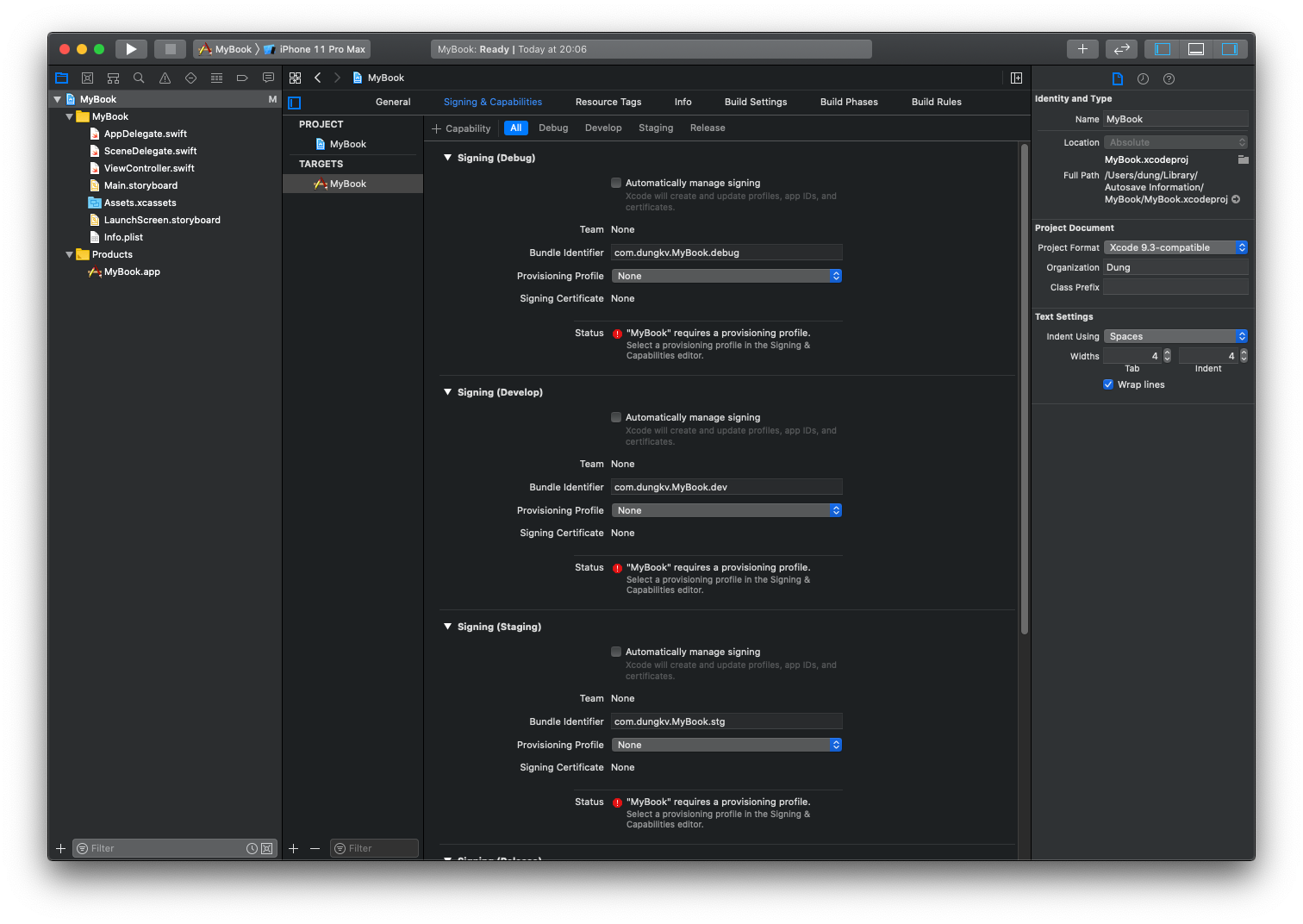Uncheck Wrap lines in Text Settings
The image size is (1303, 924).
pos(1108,384)
